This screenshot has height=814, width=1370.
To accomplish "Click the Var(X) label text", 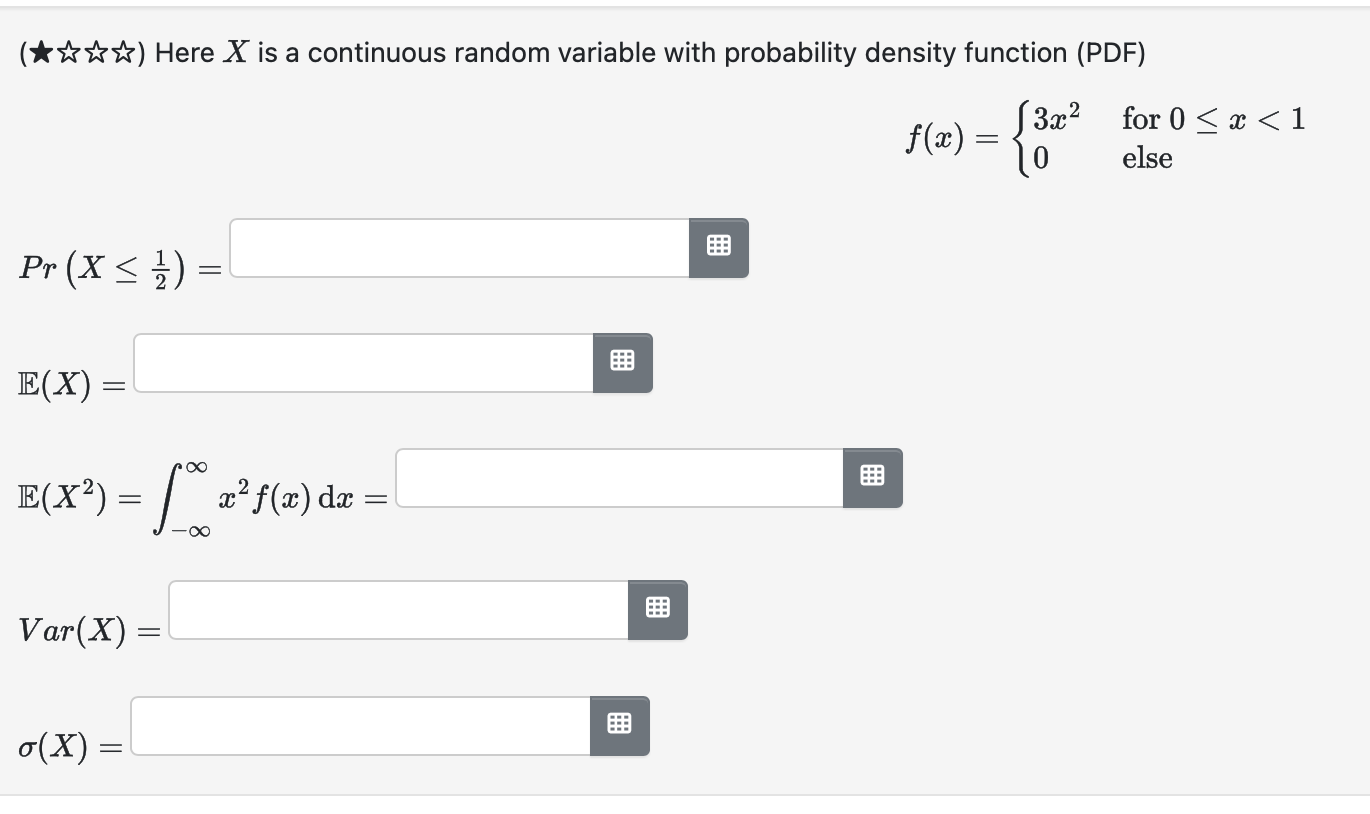I will (70, 628).
